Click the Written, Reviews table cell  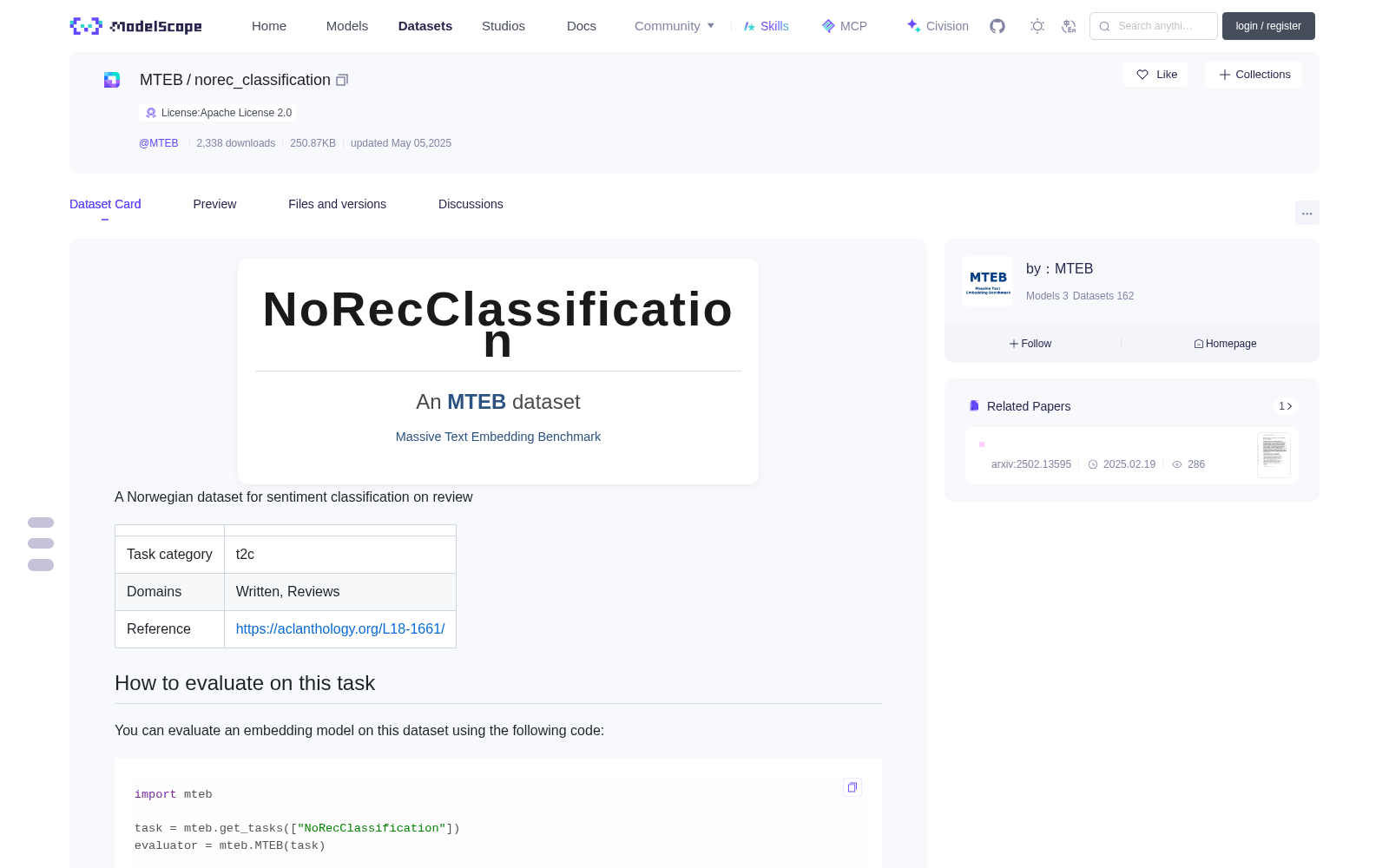[x=340, y=592]
